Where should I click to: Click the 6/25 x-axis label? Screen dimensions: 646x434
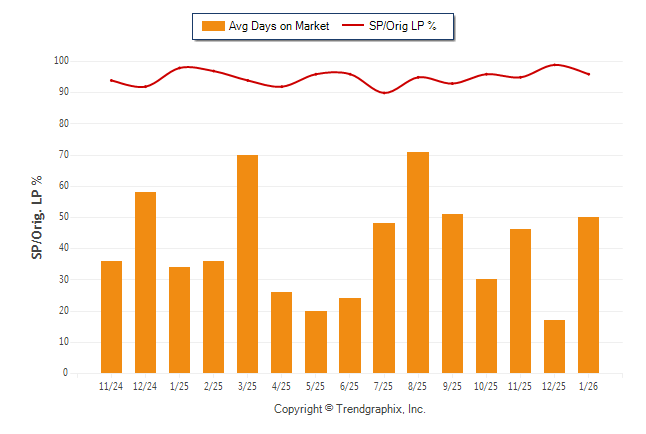349,385
